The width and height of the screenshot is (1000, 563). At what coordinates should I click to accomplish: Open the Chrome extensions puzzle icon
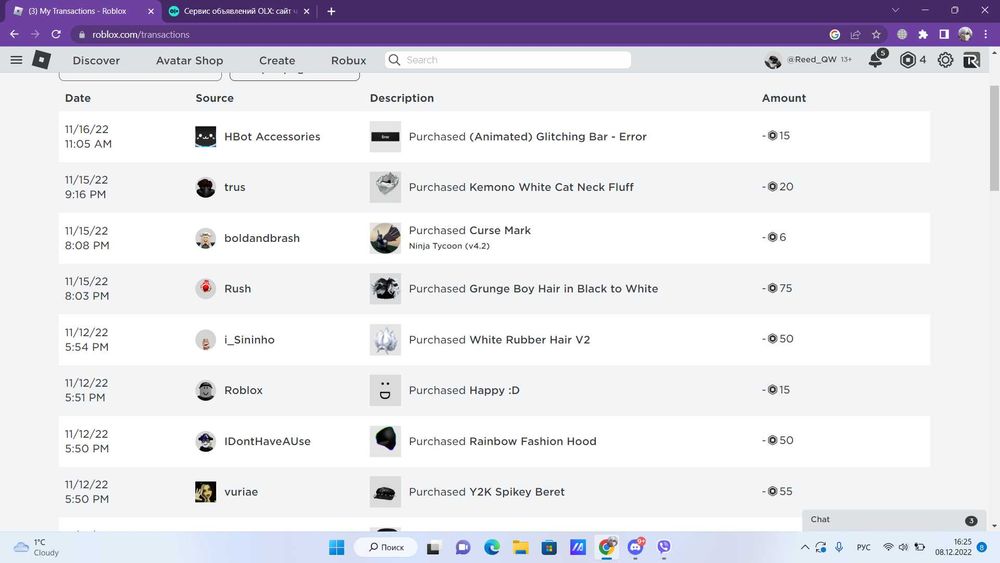point(923,34)
